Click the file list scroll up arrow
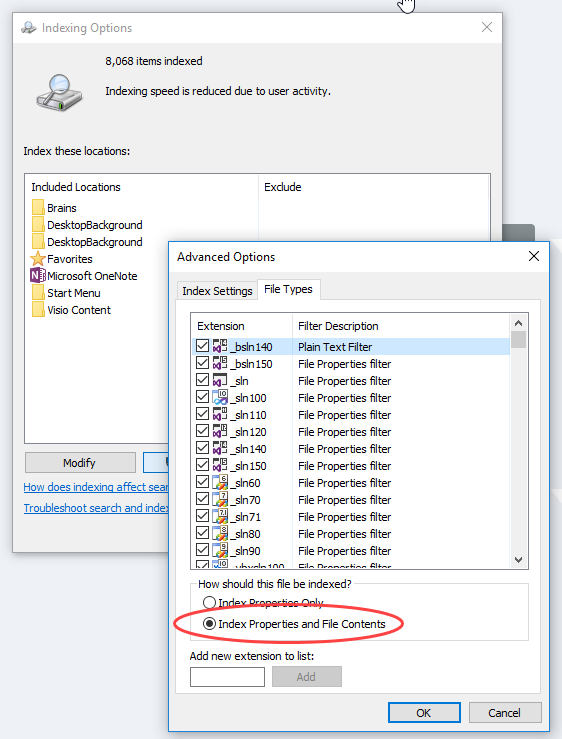Image resolution: width=562 pixels, height=739 pixels. (519, 323)
